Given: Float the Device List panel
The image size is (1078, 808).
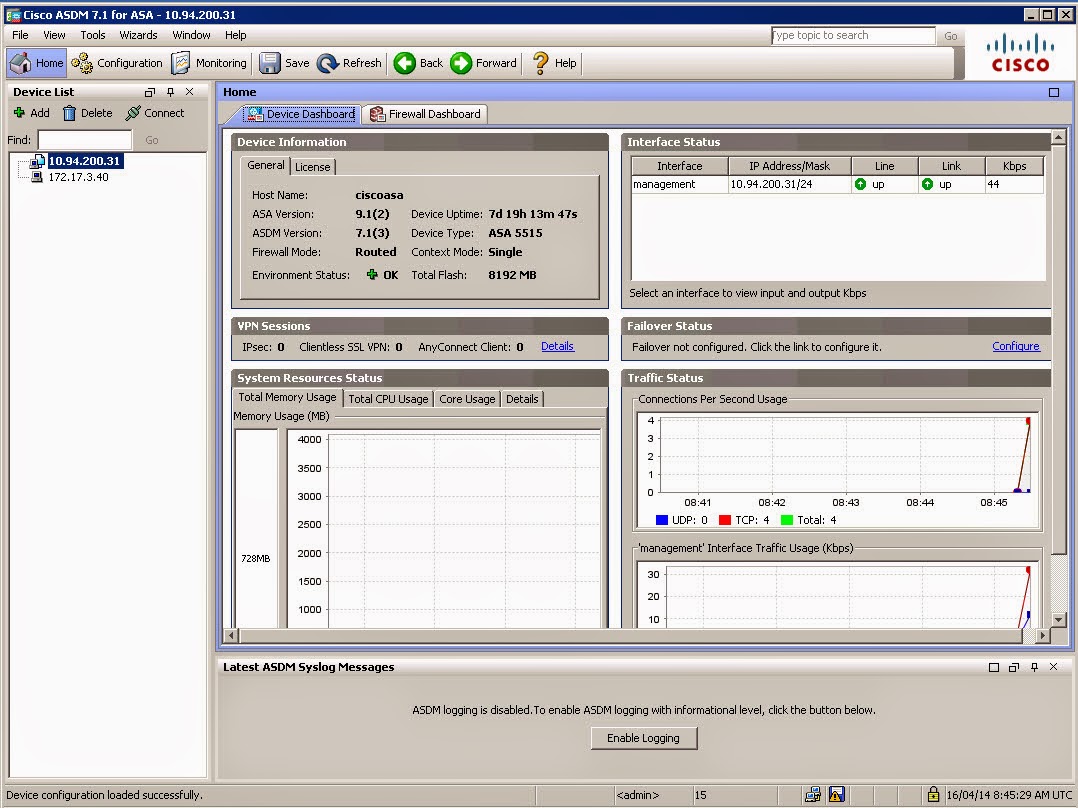Looking at the screenshot, I should (x=149, y=92).
